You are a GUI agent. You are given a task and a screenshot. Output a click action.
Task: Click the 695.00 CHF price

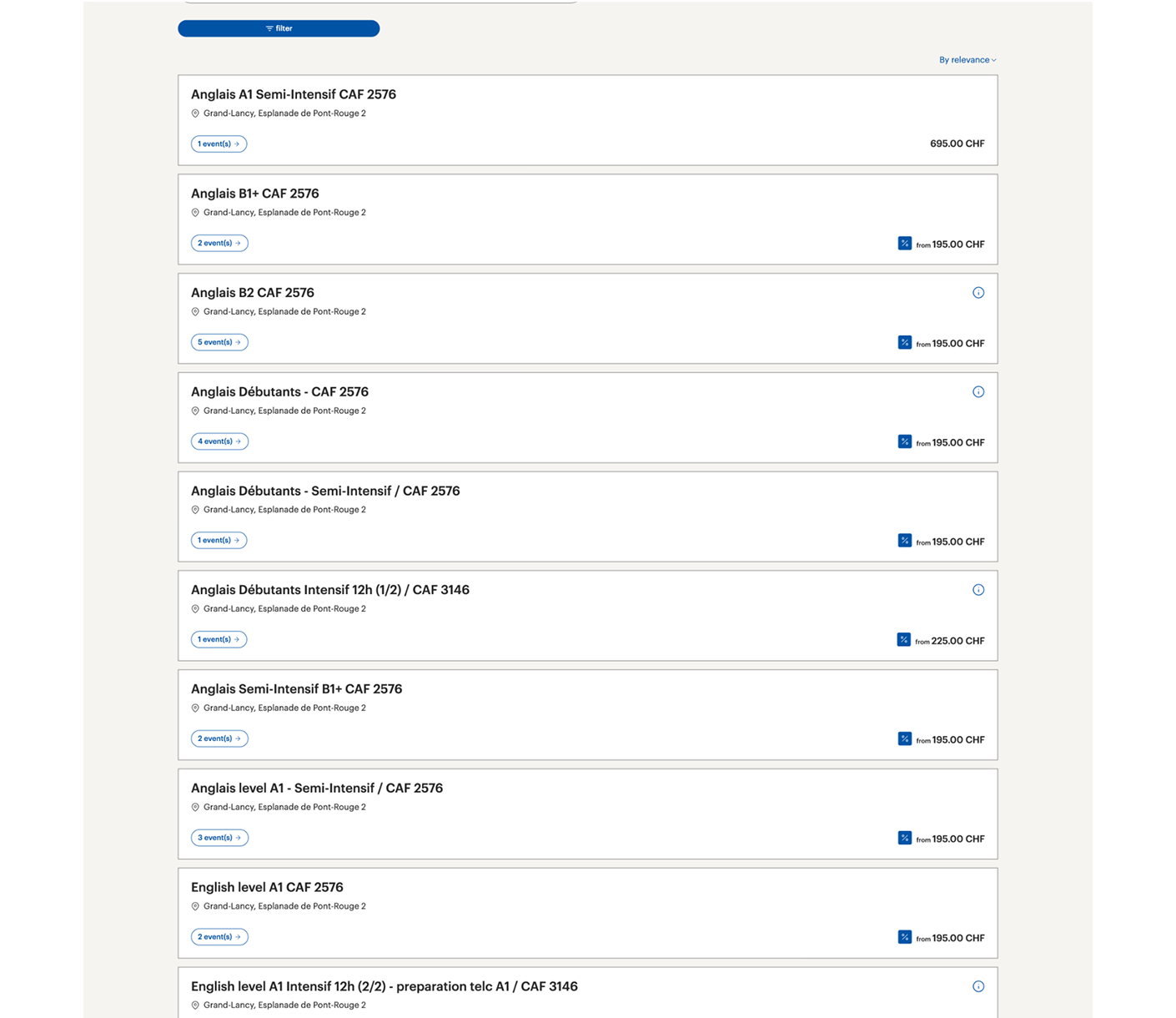pos(957,144)
